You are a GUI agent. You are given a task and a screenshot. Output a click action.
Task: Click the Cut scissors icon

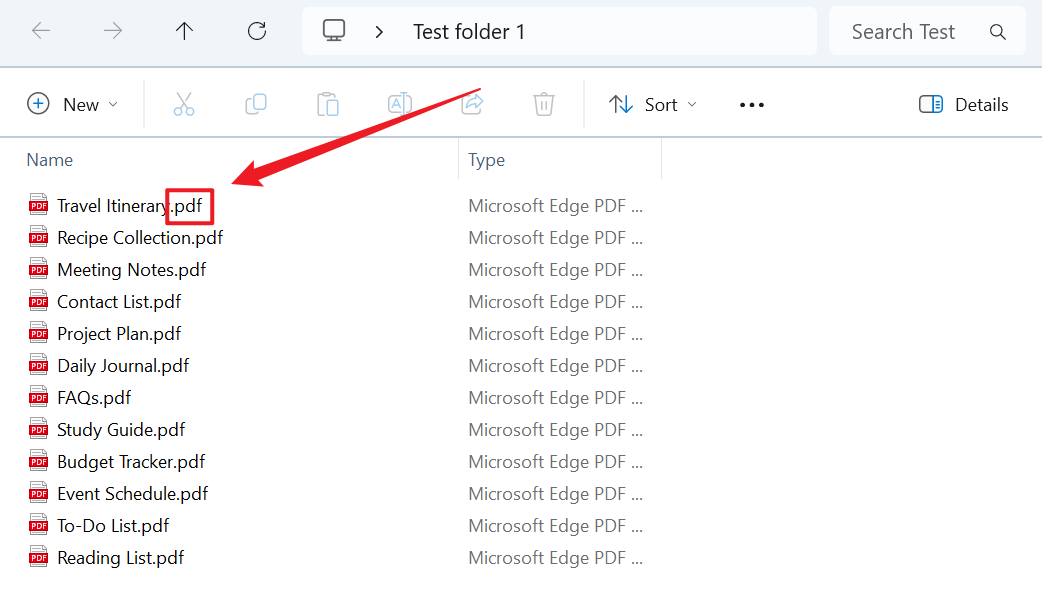tap(184, 104)
